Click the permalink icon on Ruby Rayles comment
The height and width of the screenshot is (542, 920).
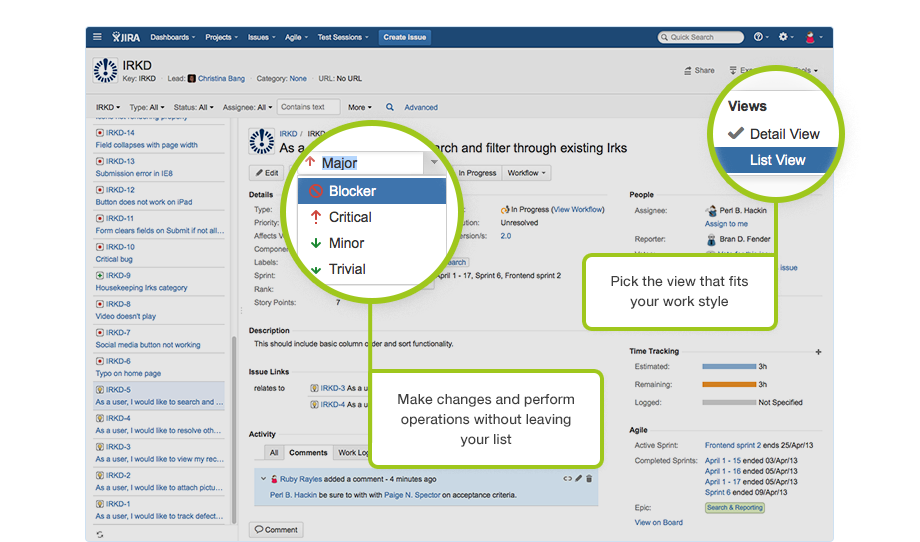point(567,478)
